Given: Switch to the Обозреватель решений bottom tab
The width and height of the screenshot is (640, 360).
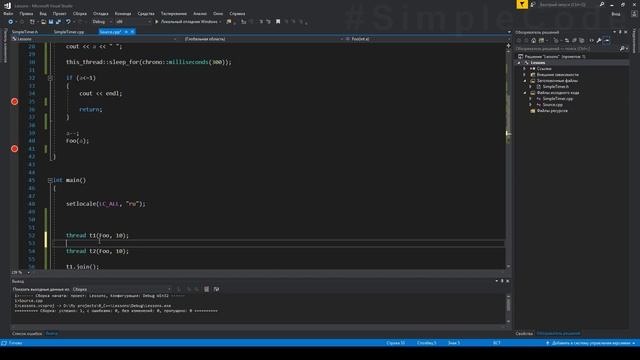Looking at the screenshot, I should click(558, 333).
